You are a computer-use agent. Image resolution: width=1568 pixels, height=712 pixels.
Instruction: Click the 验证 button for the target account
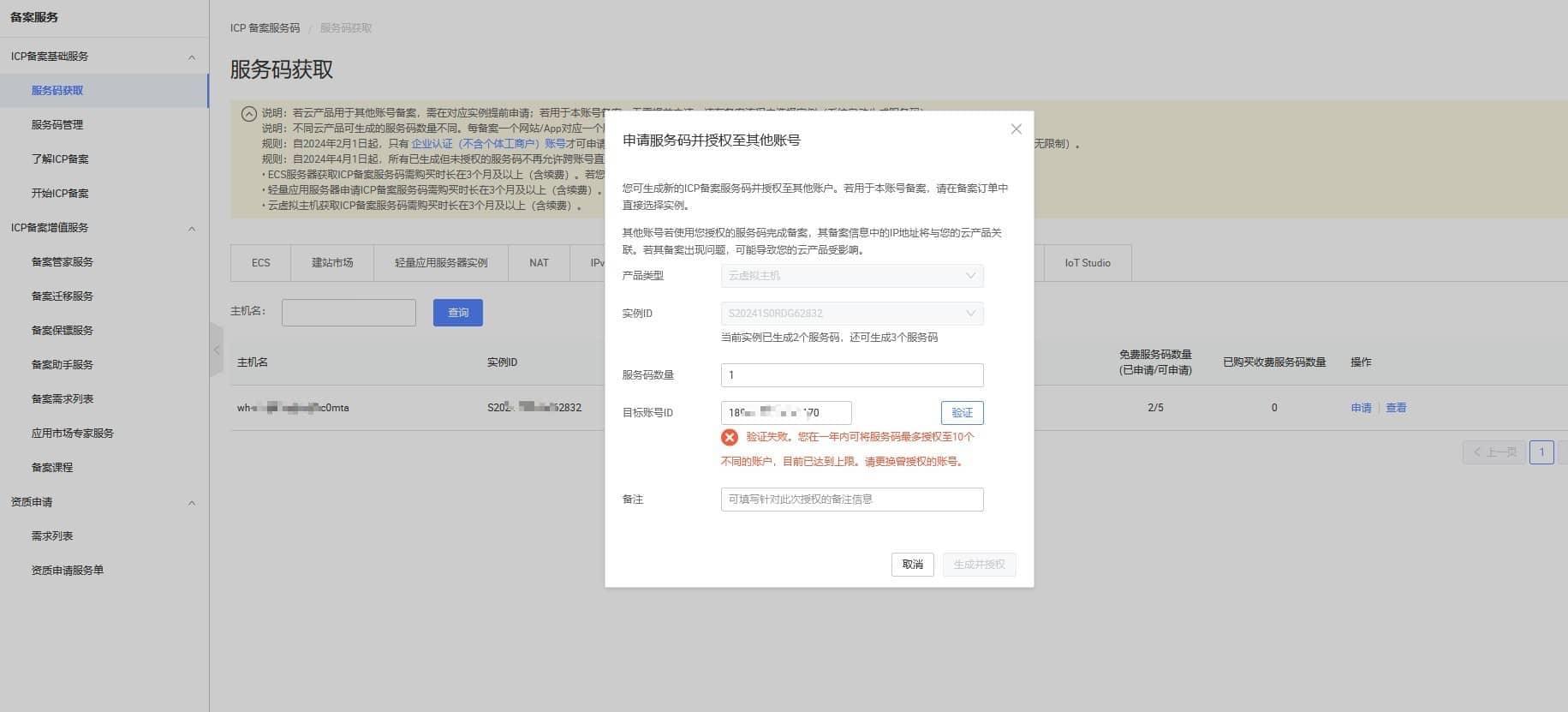[x=962, y=413]
